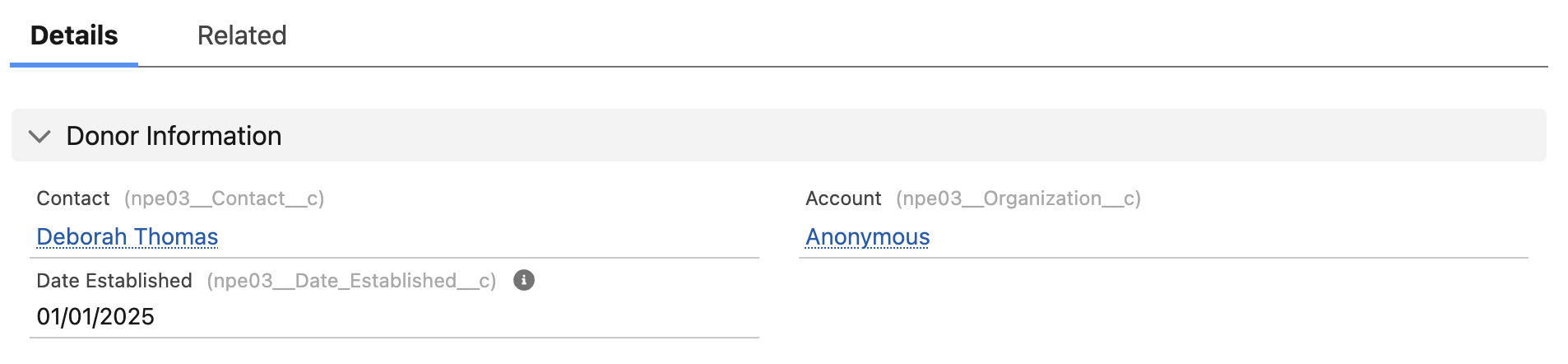
Task: Click empty space right of Anonymous link
Action: (x=1234, y=236)
